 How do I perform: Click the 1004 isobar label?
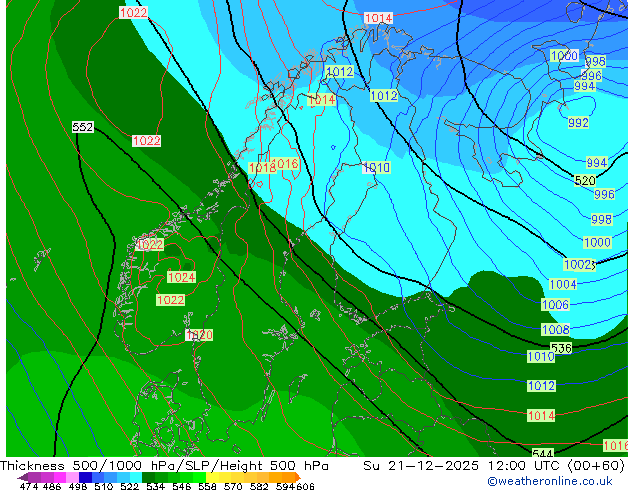(x=563, y=285)
